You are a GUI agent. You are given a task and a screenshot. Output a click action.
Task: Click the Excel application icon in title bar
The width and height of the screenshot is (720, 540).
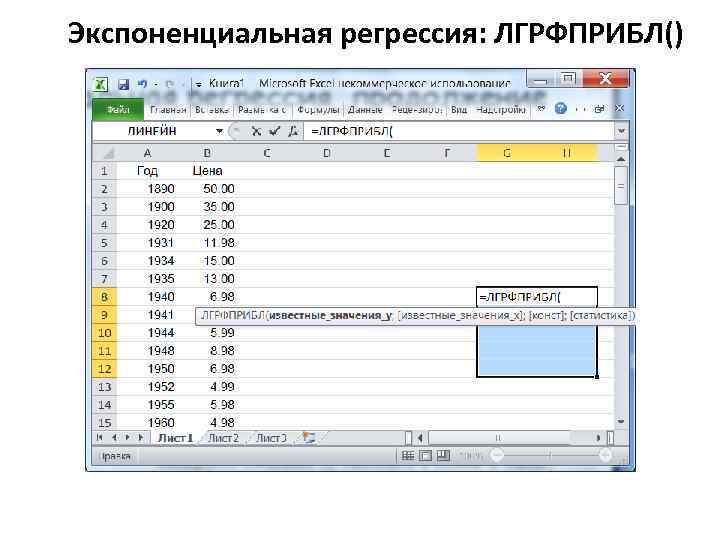(x=101, y=84)
